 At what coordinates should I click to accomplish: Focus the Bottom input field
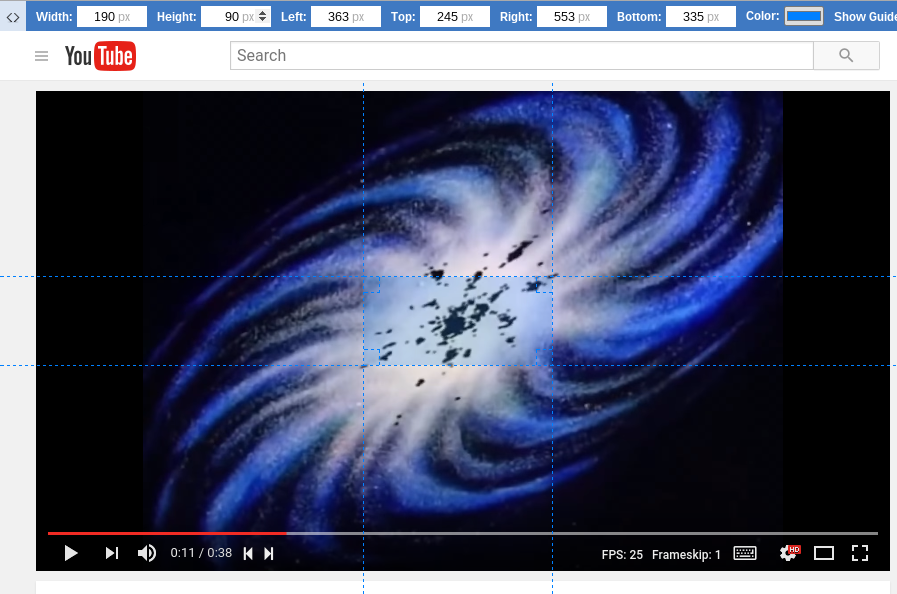[701, 17]
